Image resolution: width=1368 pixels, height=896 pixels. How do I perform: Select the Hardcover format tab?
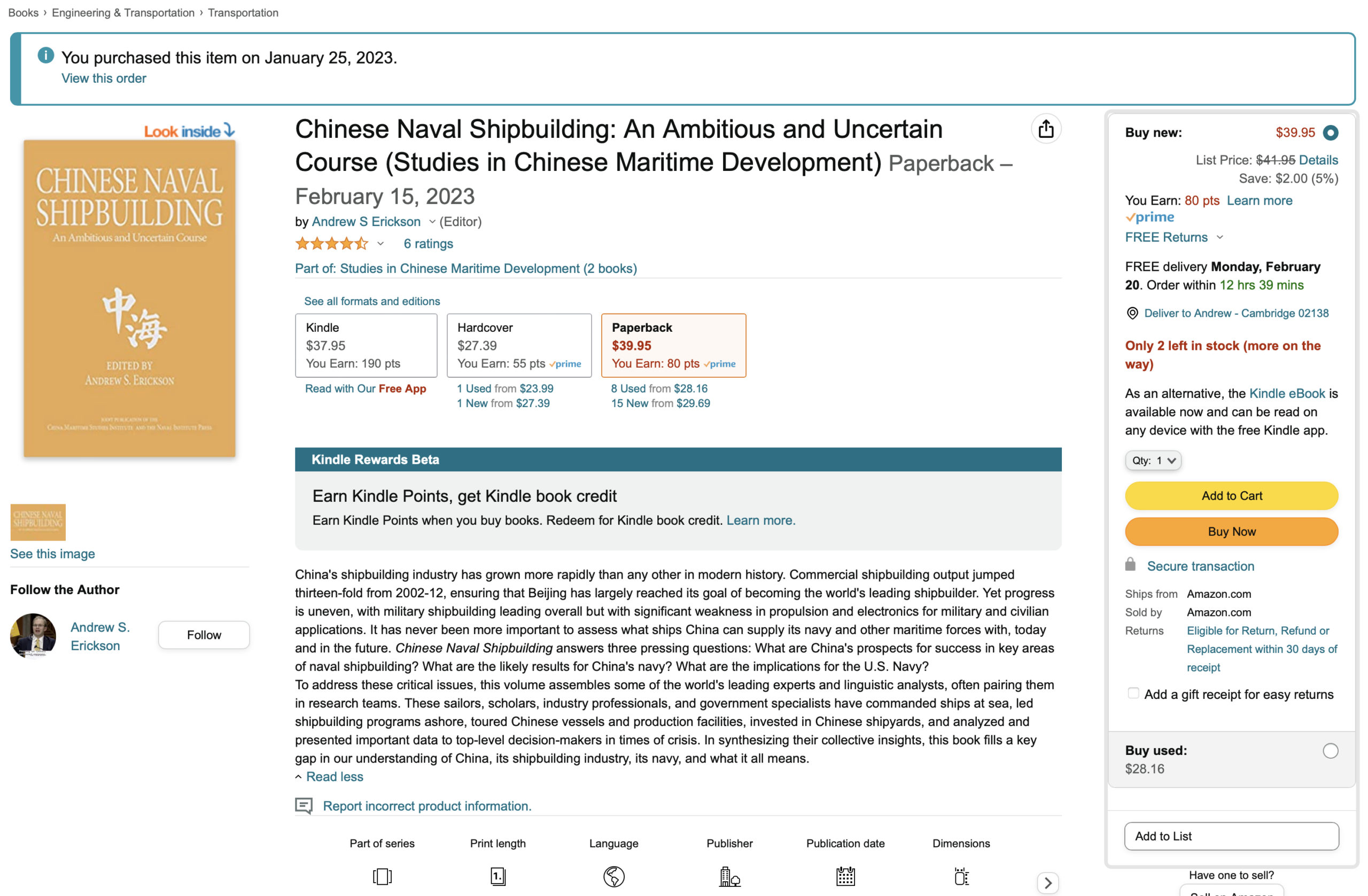click(x=519, y=345)
